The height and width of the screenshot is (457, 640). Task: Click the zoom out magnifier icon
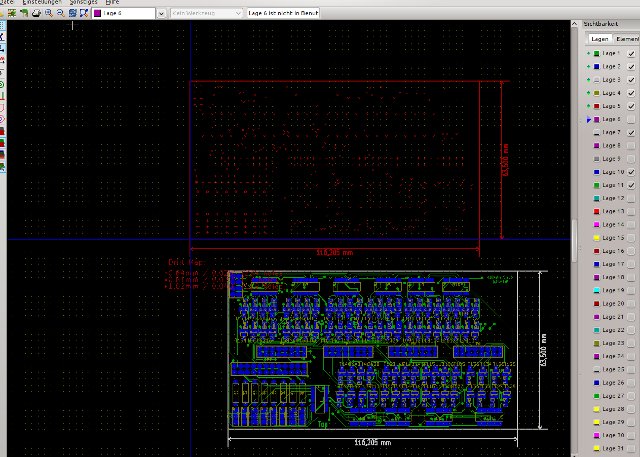(x=60, y=13)
